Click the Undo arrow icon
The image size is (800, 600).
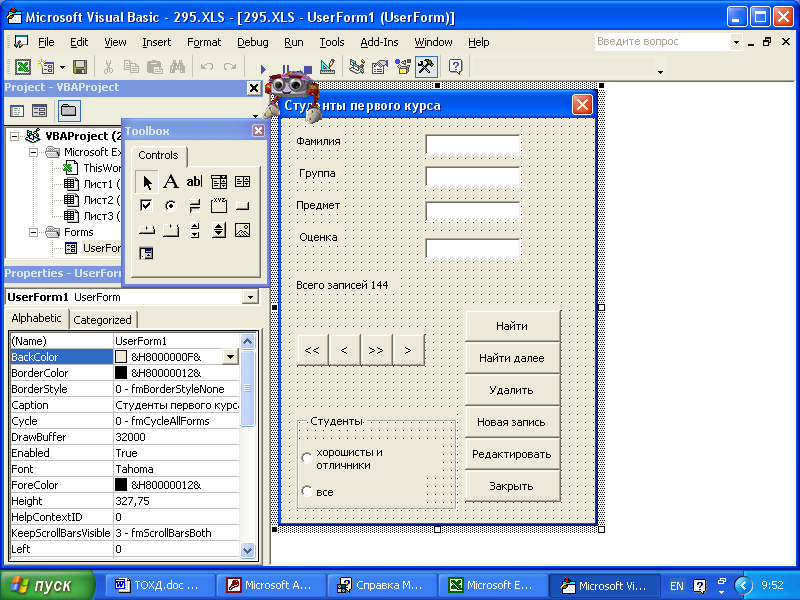point(207,66)
